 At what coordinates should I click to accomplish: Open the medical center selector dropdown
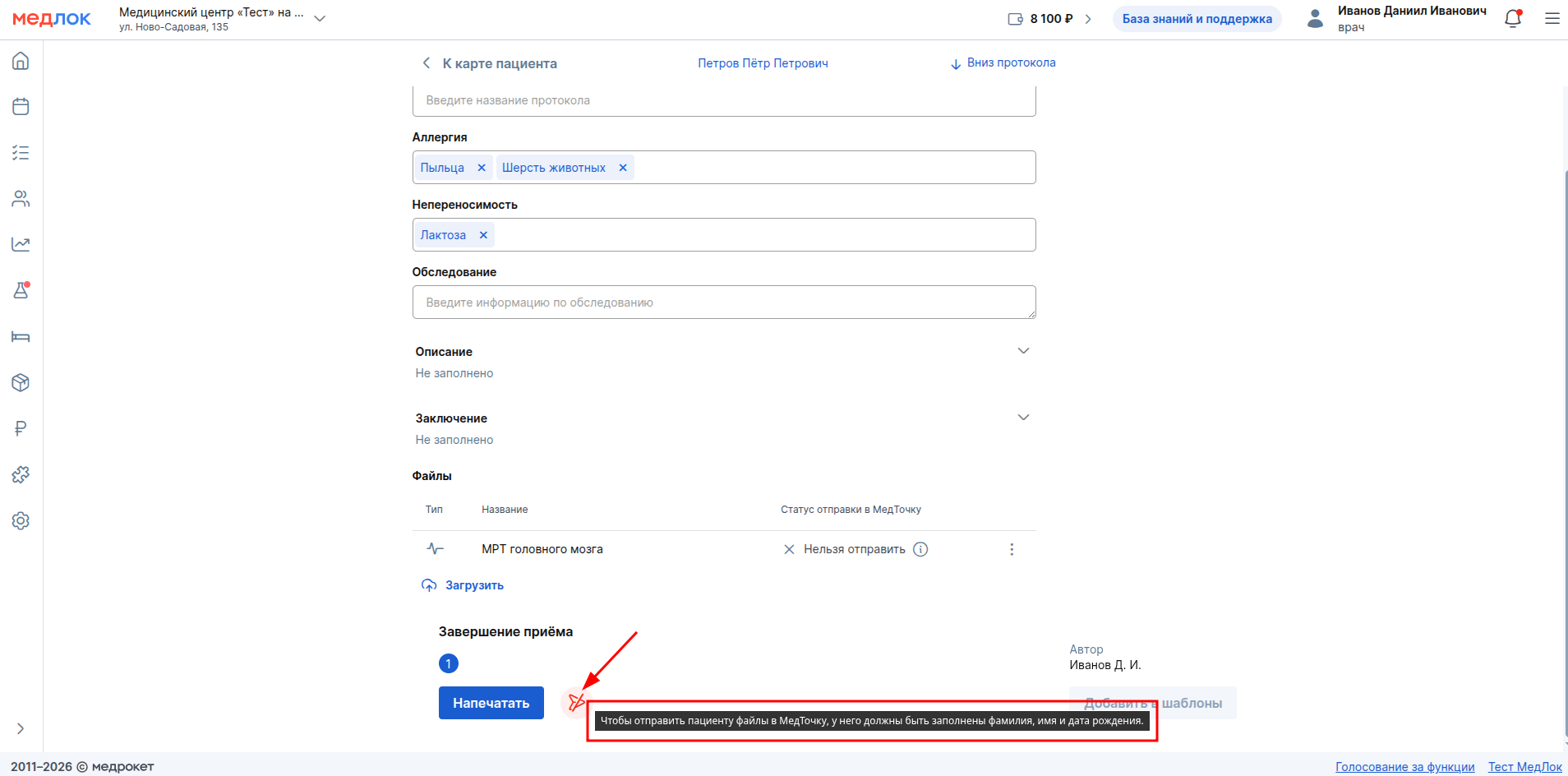(320, 19)
